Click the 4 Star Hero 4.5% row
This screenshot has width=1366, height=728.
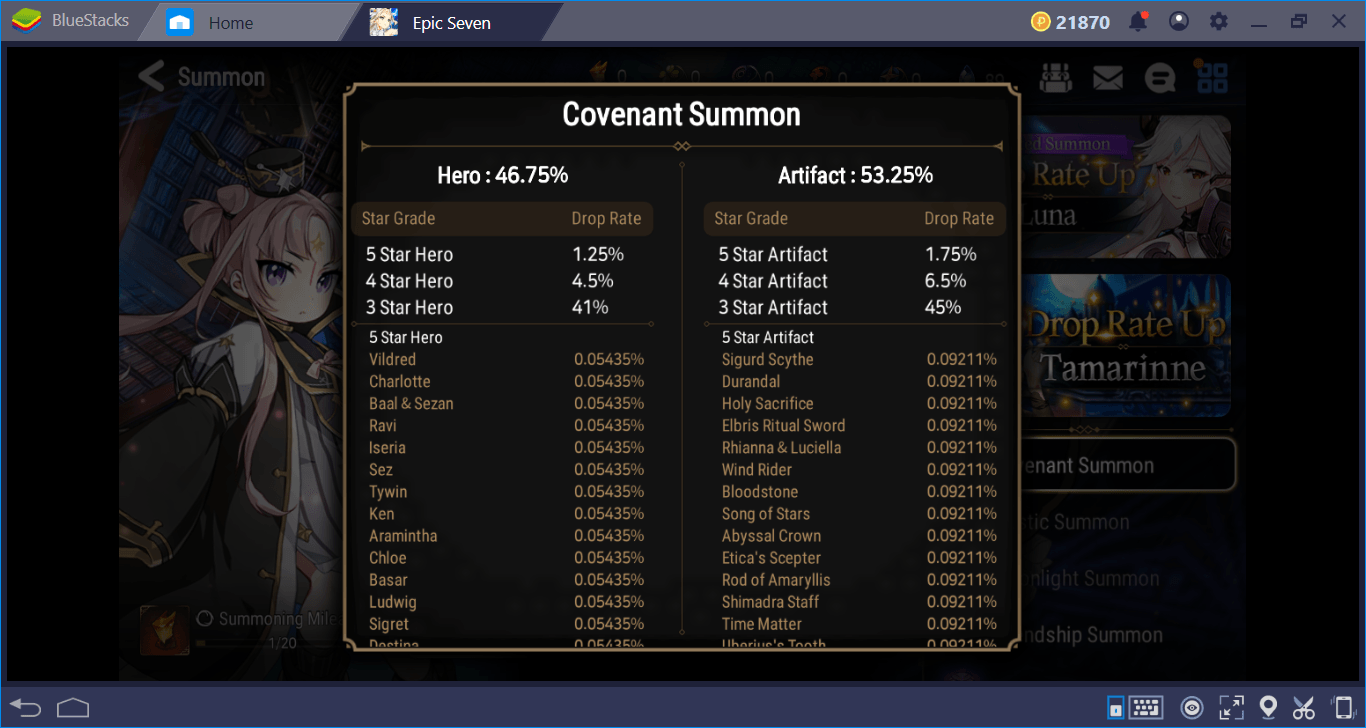502,281
